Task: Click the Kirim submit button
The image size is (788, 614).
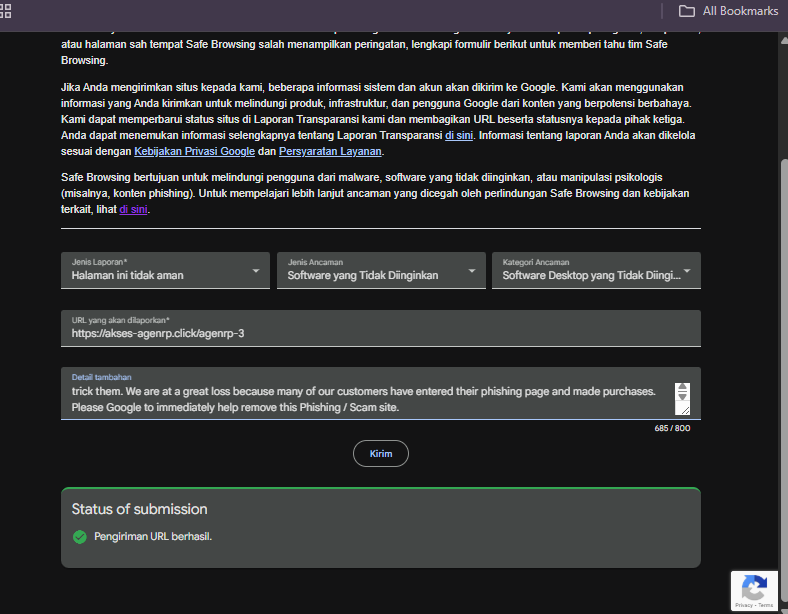Action: (380, 454)
